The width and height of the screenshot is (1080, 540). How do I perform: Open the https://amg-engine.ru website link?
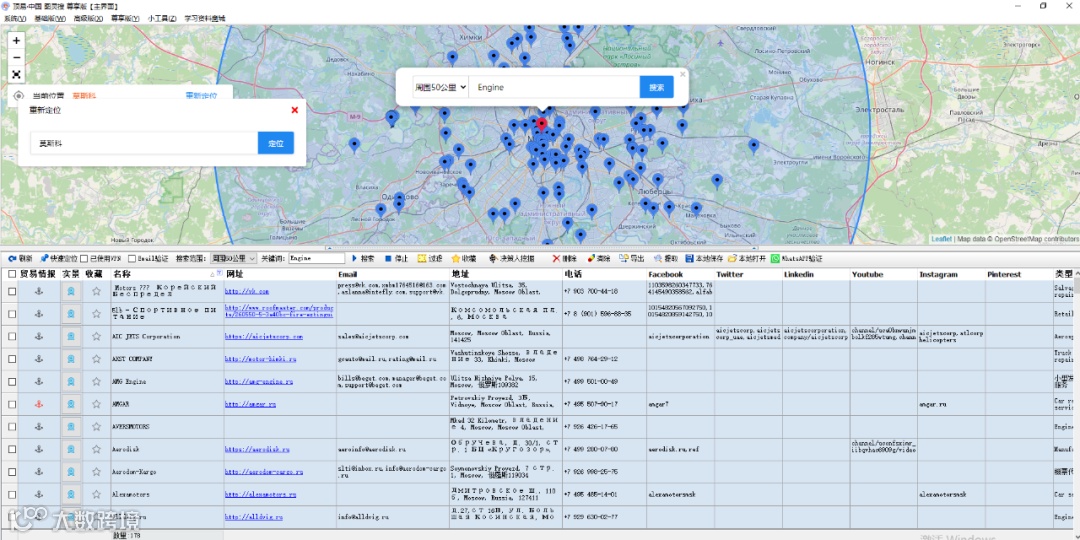coord(259,382)
